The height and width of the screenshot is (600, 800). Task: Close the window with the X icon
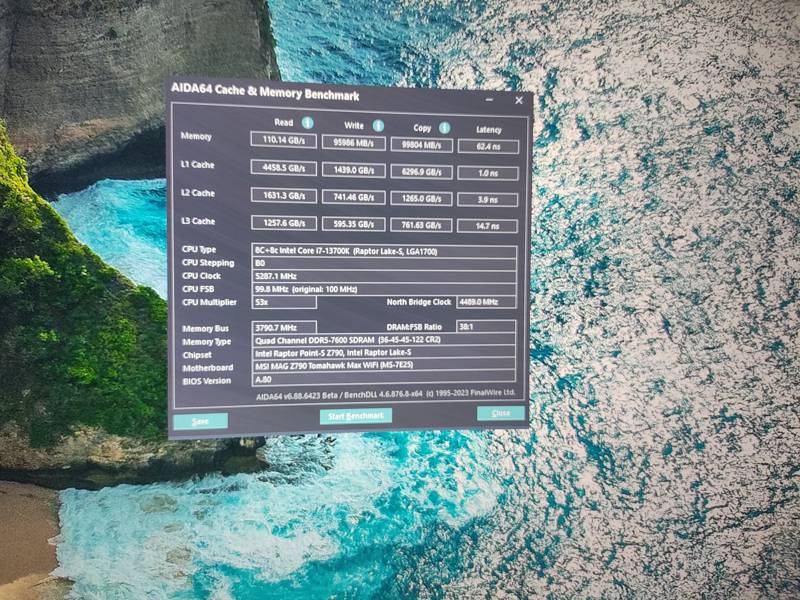pos(519,101)
